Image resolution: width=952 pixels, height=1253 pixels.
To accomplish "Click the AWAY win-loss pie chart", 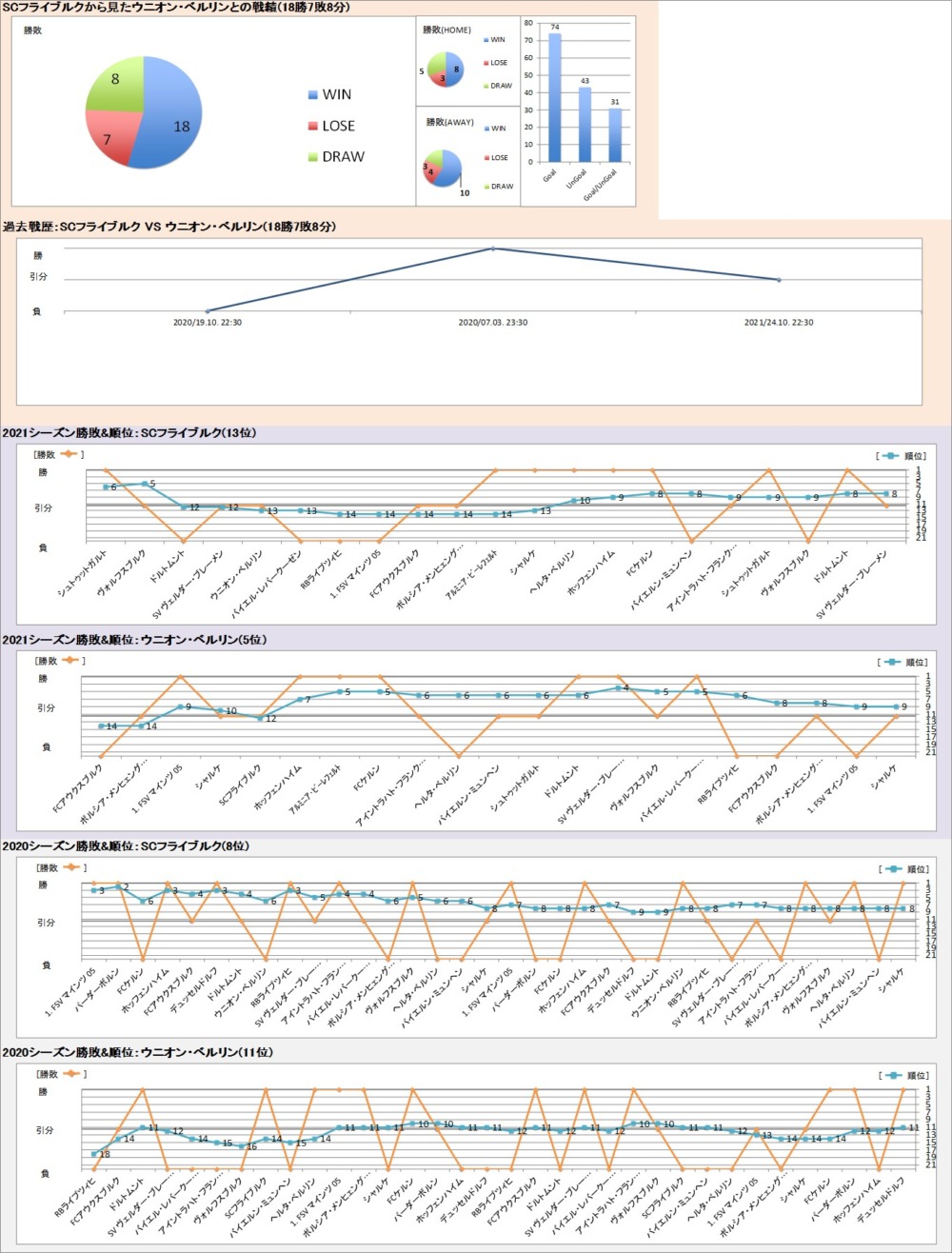I will 443,168.
